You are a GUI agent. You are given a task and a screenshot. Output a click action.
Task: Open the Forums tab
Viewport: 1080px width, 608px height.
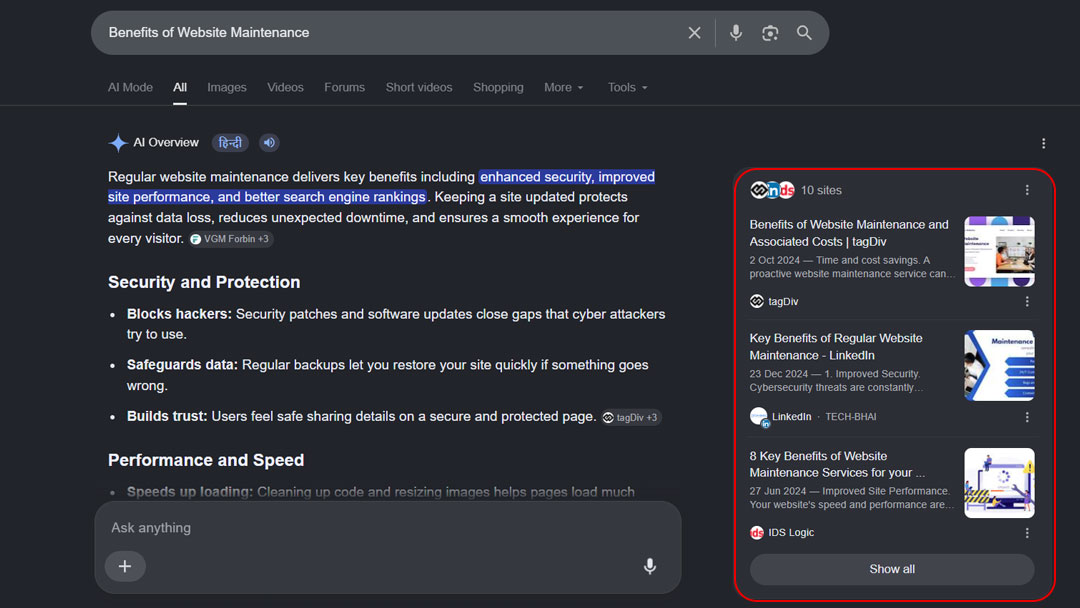click(x=344, y=87)
